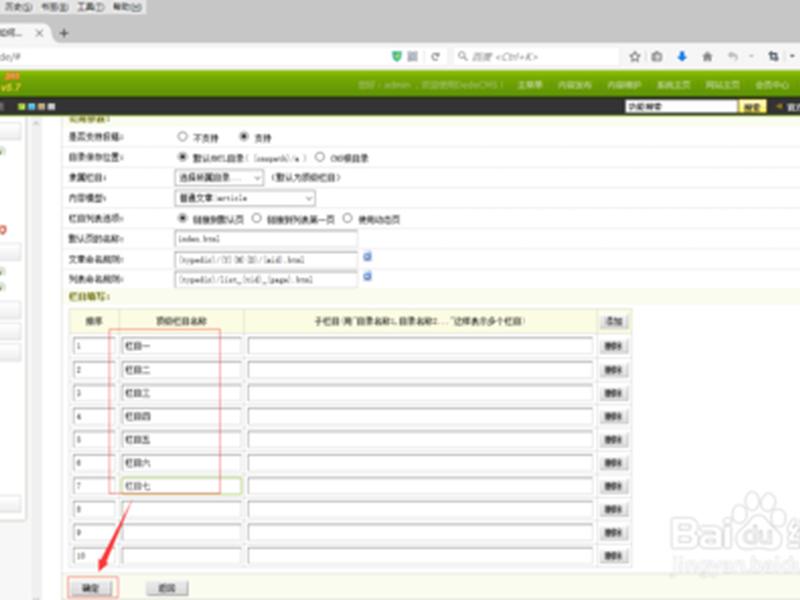Open the bookmarks library icon beside star
Image resolution: width=800 pixels, height=600 pixels.
pos(657,57)
